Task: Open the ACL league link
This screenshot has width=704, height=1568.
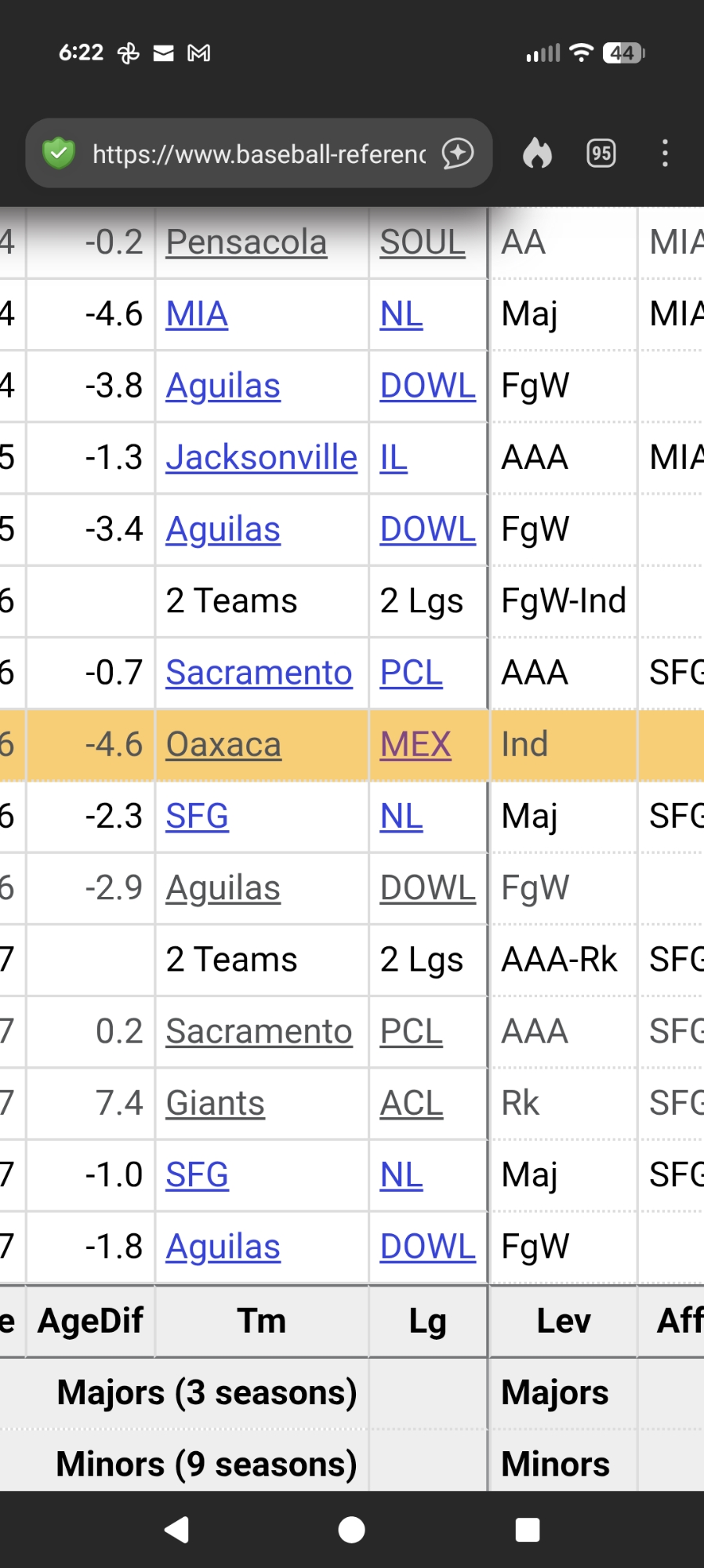Action: click(412, 1103)
